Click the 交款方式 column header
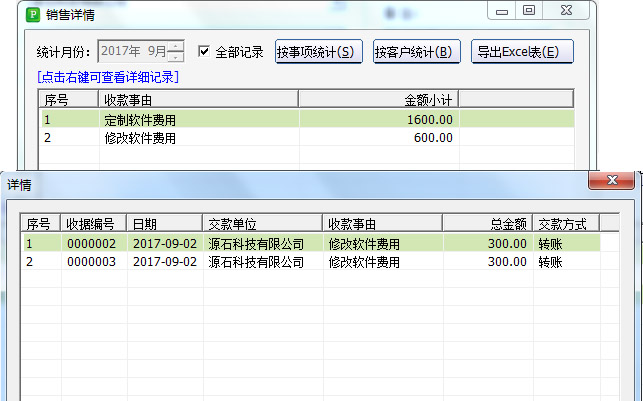 [566, 224]
